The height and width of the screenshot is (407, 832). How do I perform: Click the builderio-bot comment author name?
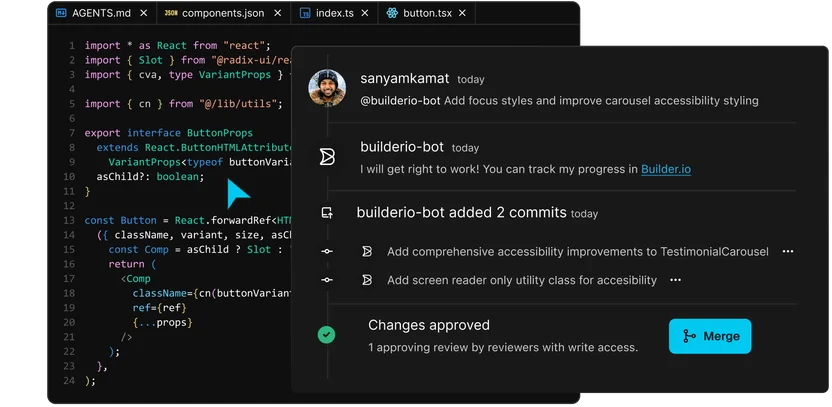point(402,147)
